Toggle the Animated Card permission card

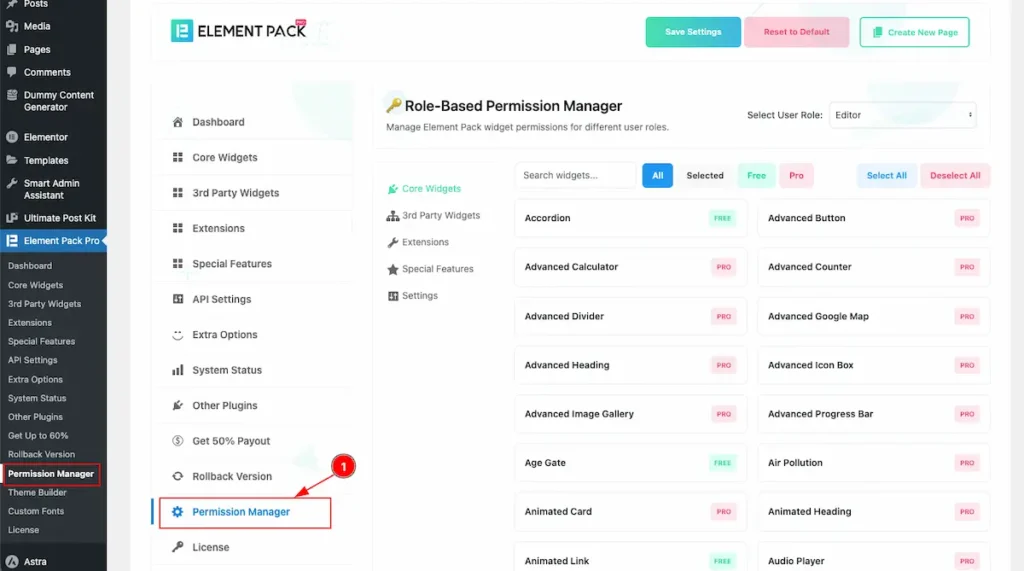coord(630,512)
